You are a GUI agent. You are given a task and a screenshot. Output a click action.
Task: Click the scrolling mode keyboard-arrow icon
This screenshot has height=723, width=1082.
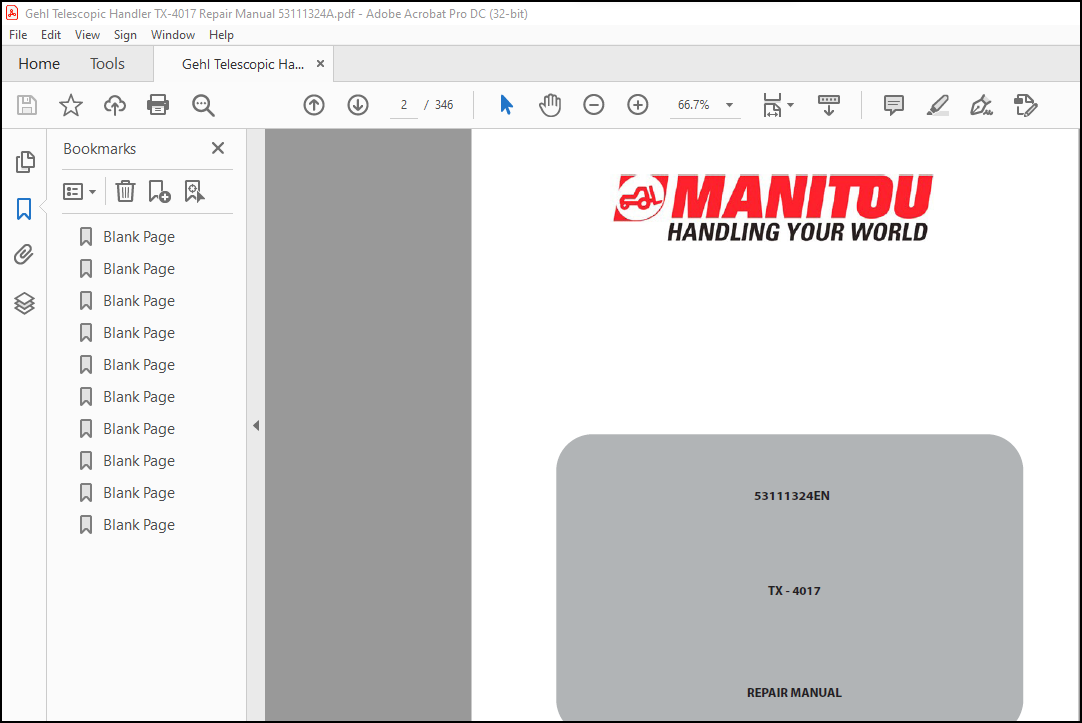(x=829, y=105)
